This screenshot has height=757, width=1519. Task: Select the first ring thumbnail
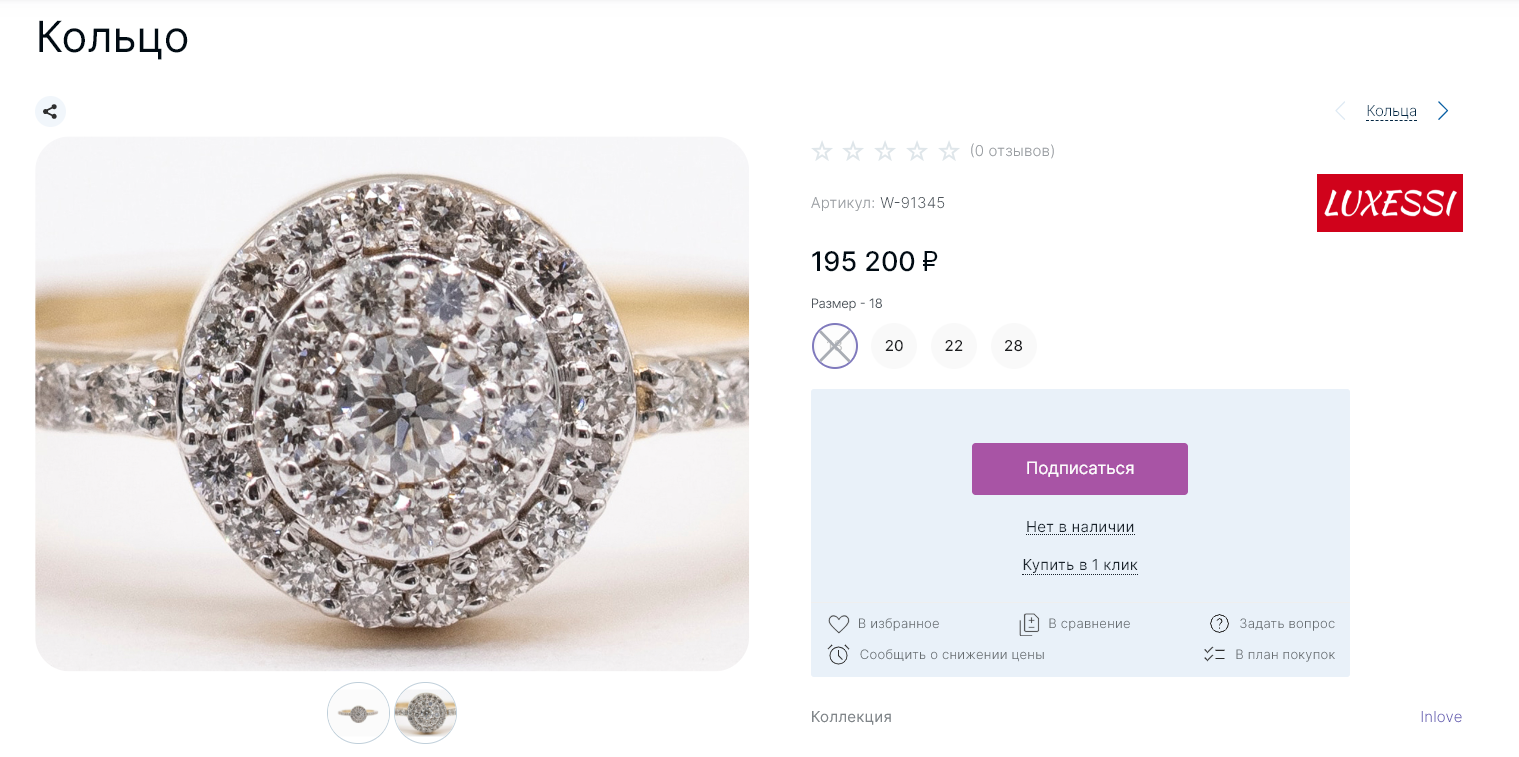tap(358, 713)
